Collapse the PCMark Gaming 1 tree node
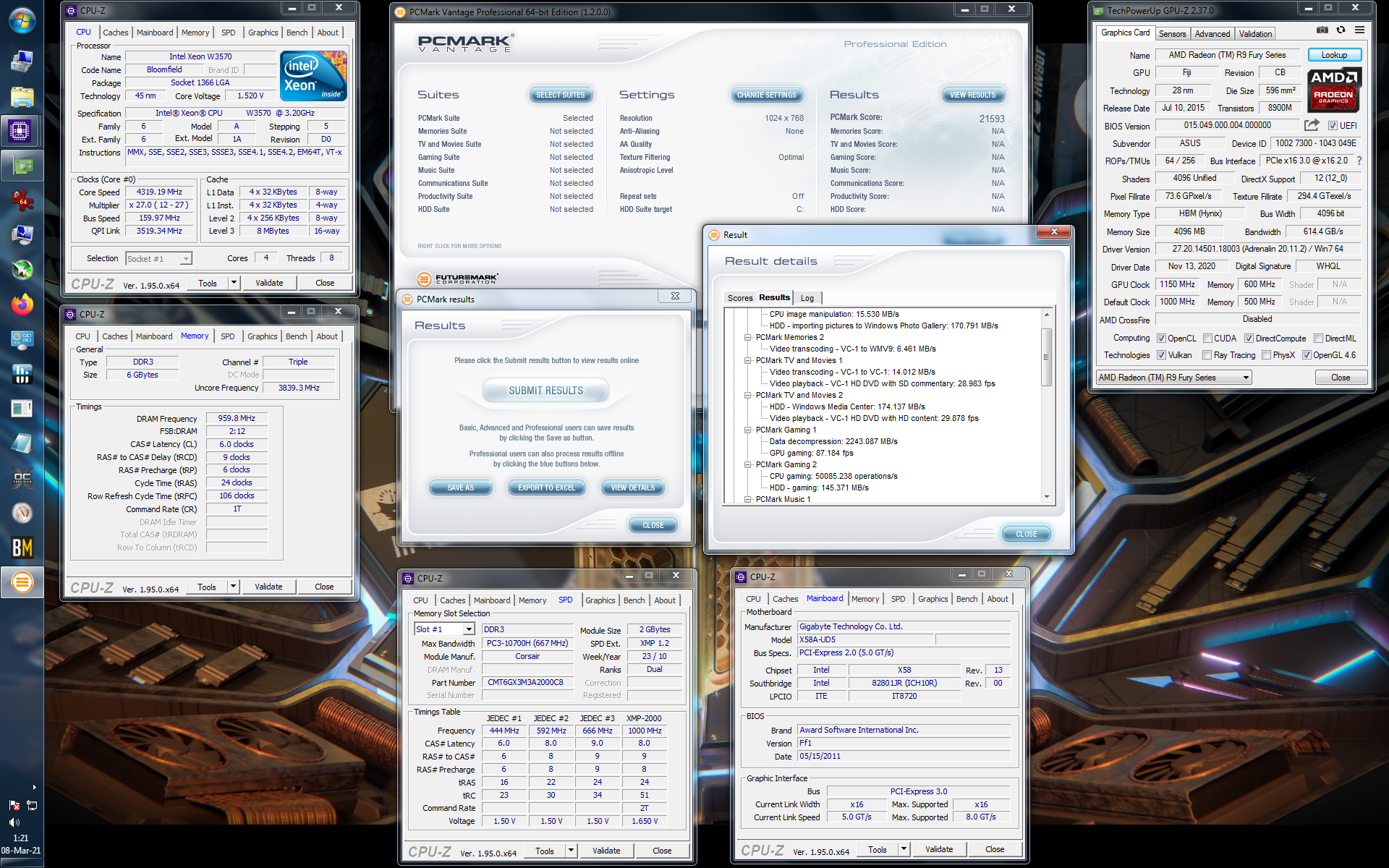The image size is (1389, 868). coord(748,430)
